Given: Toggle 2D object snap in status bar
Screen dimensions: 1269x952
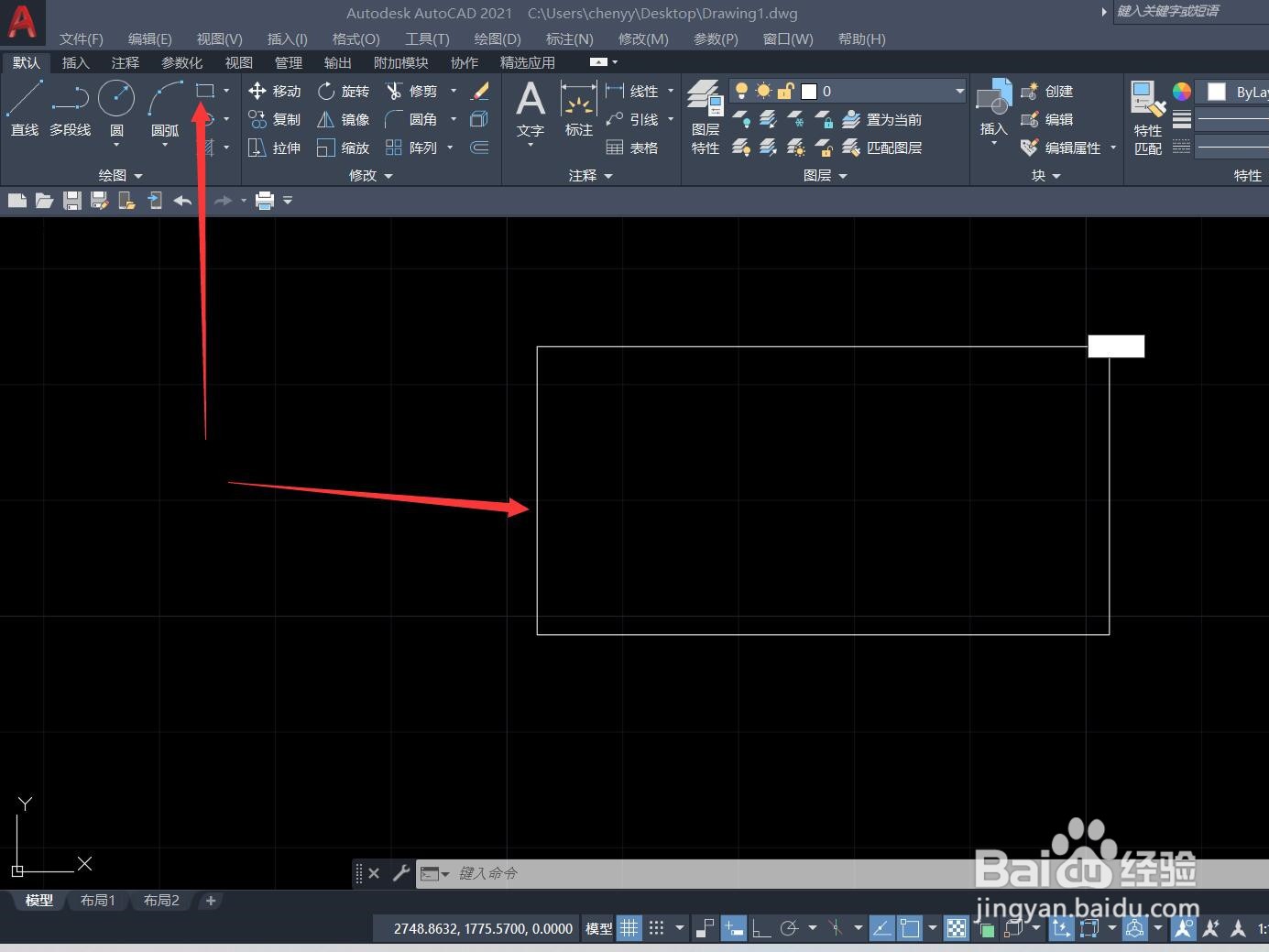Looking at the screenshot, I should (x=910, y=928).
